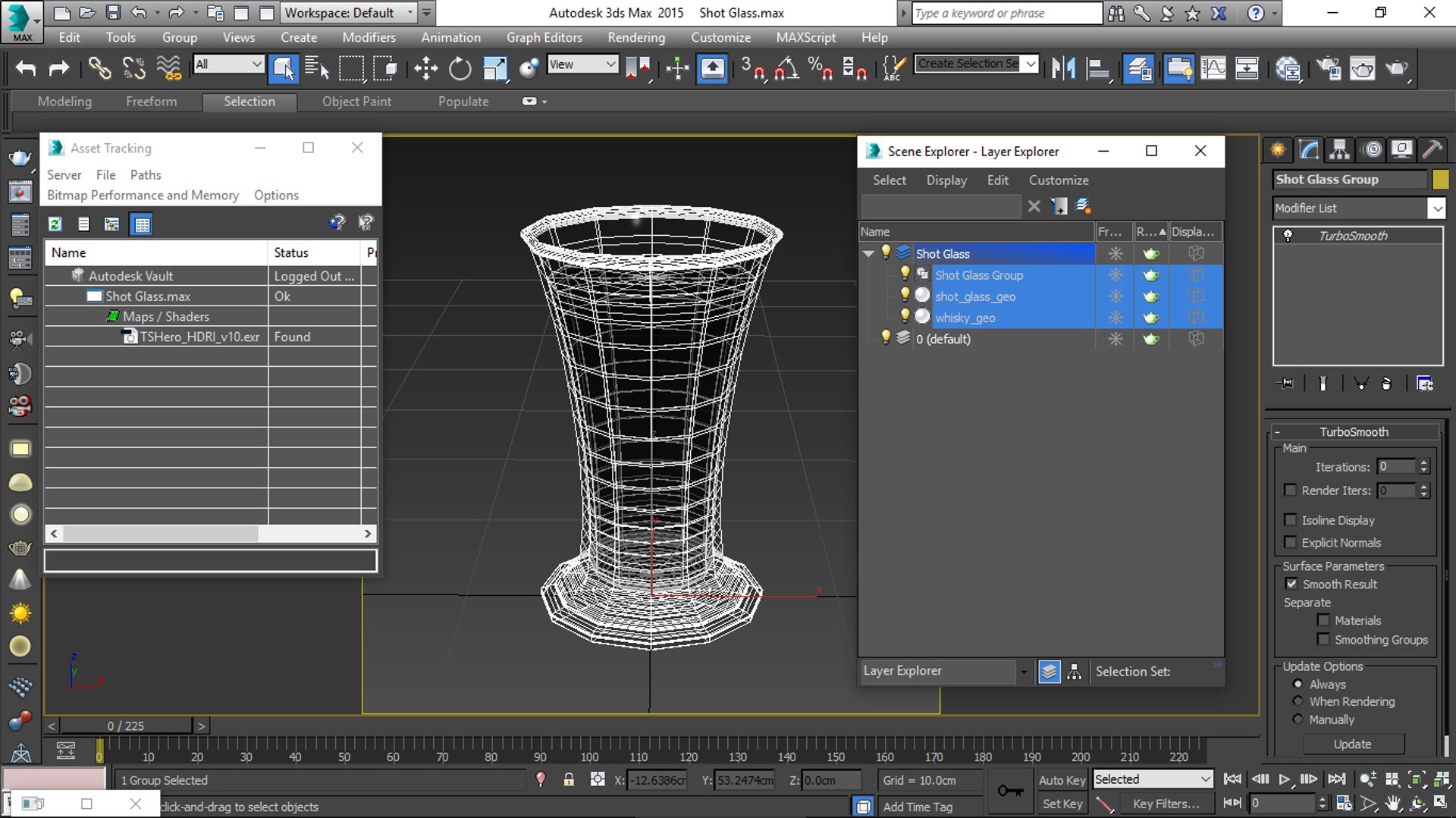This screenshot has height=818, width=1456.
Task: Select When Rendering update option
Action: [1298, 701]
